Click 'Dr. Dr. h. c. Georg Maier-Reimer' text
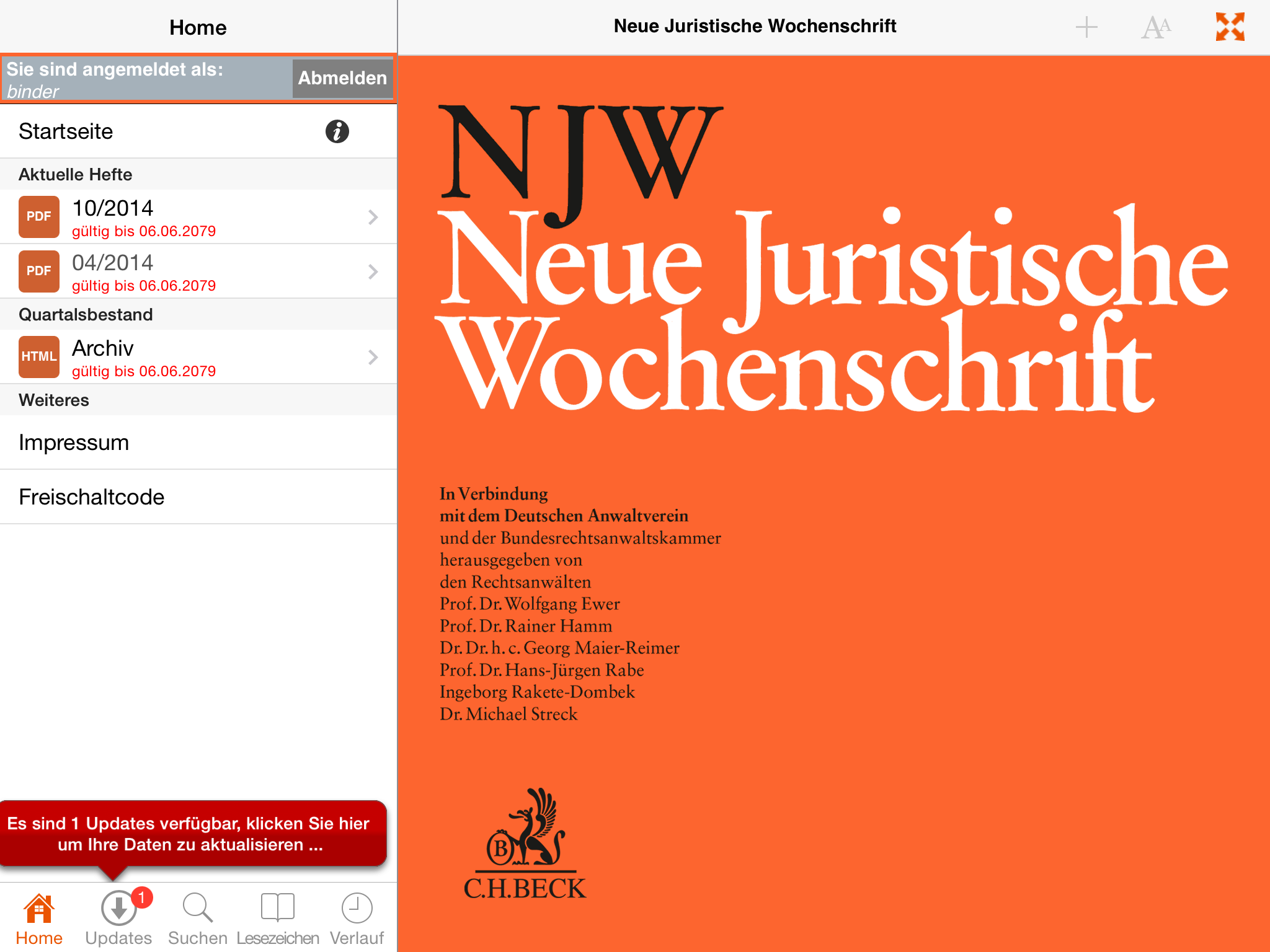 pyautogui.click(x=559, y=648)
